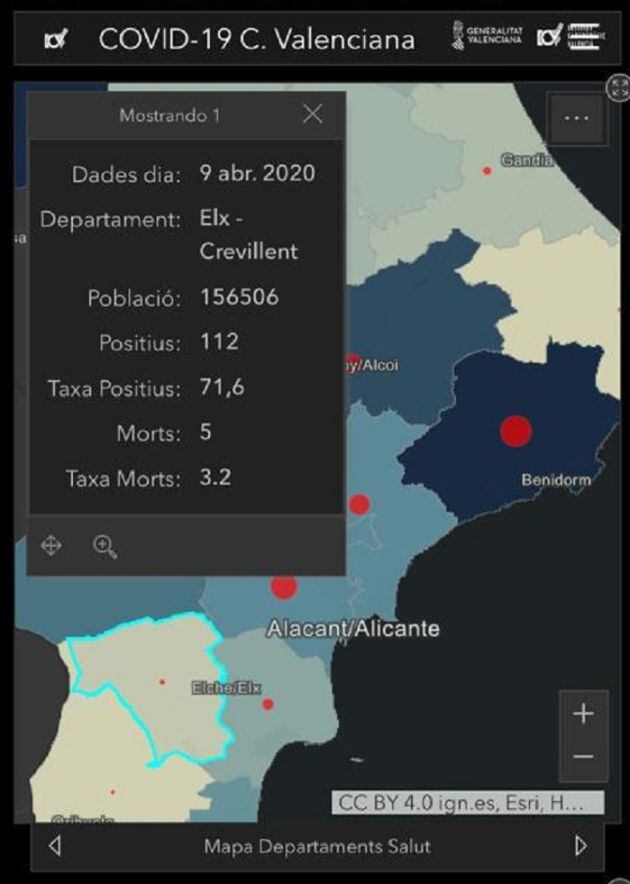Click the Generalitat Valenciana logo
The height and width of the screenshot is (884, 630).
pyautogui.click(x=489, y=37)
